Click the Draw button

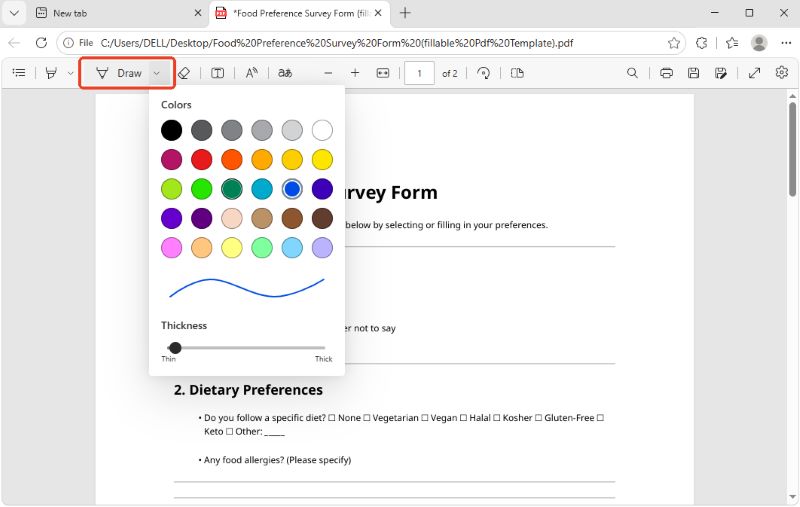click(118, 73)
